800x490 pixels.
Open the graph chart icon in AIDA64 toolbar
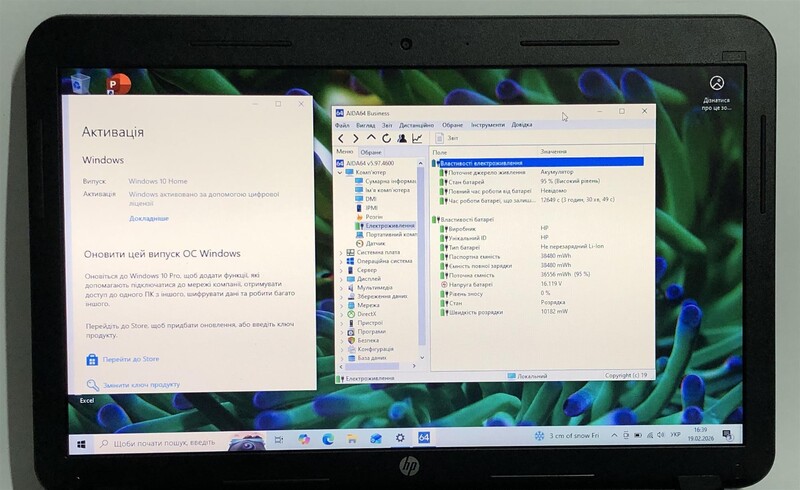(x=417, y=138)
